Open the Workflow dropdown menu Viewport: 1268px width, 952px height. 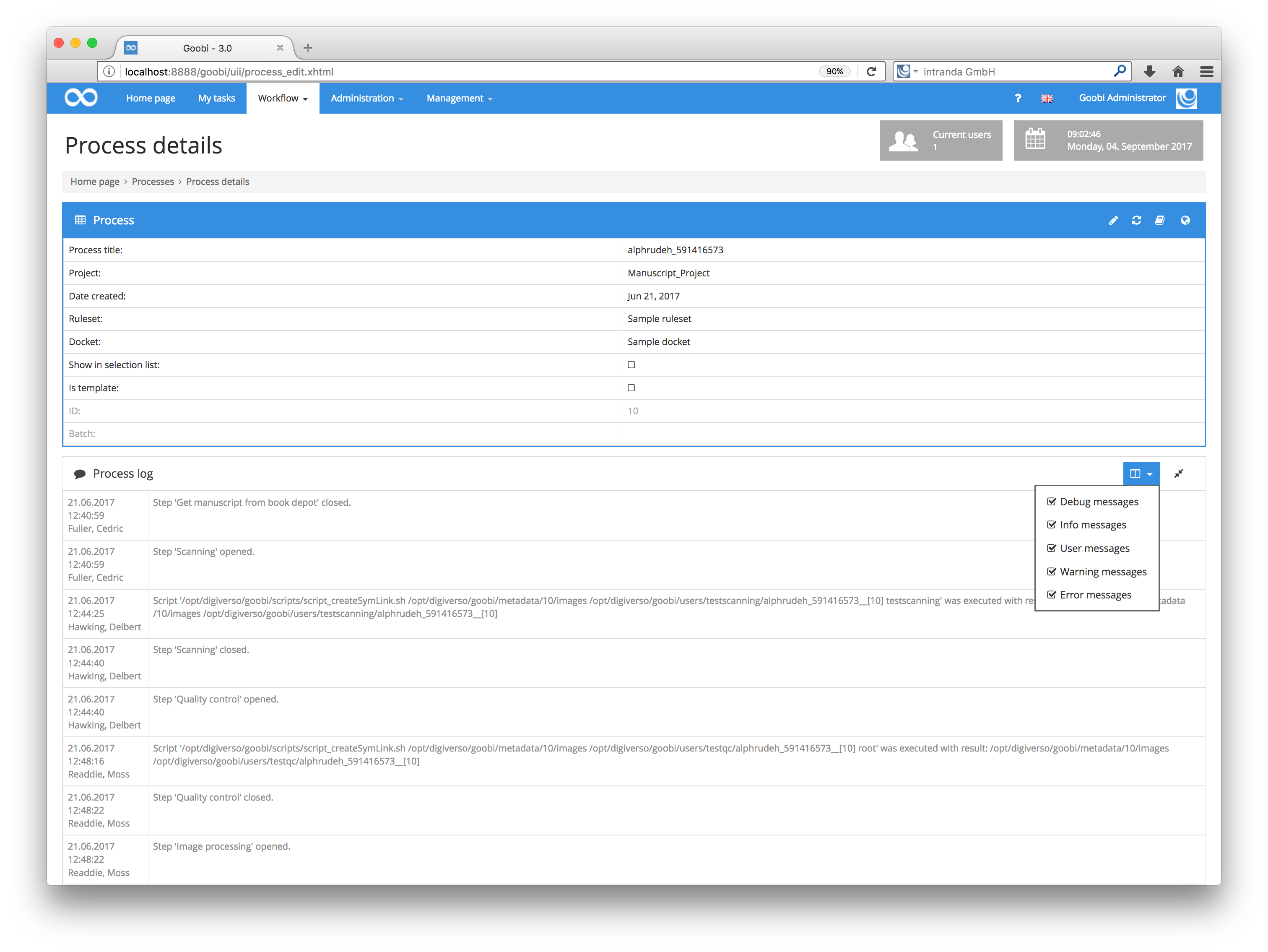283,98
